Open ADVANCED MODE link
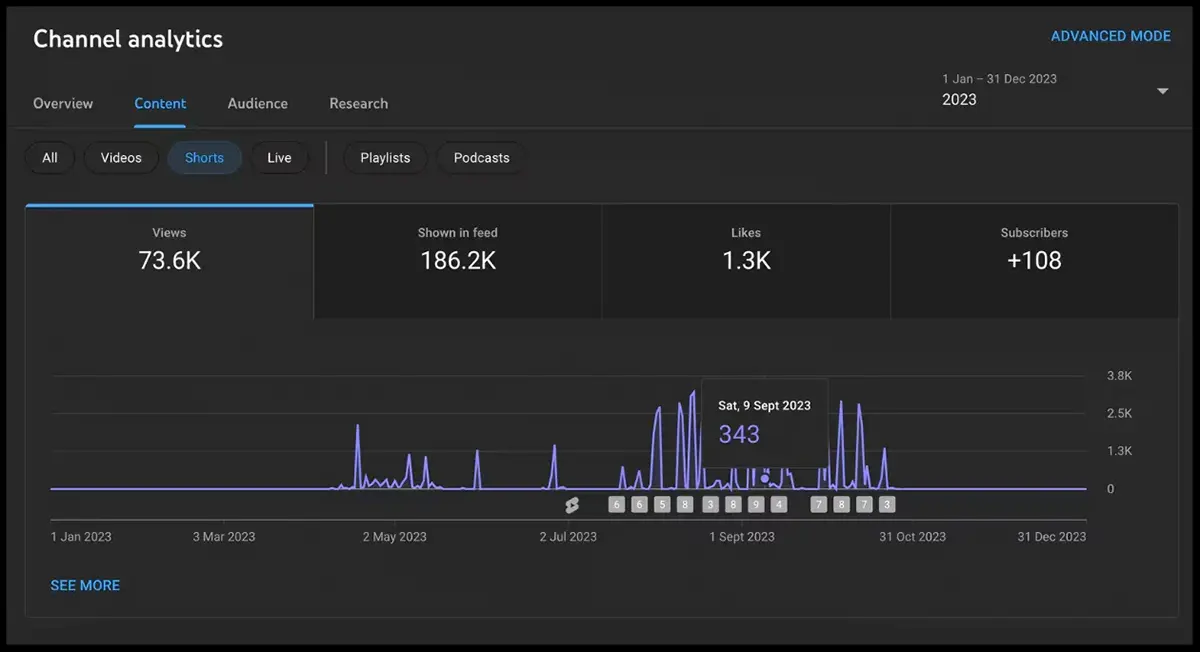This screenshot has width=1200, height=652. 1110,36
